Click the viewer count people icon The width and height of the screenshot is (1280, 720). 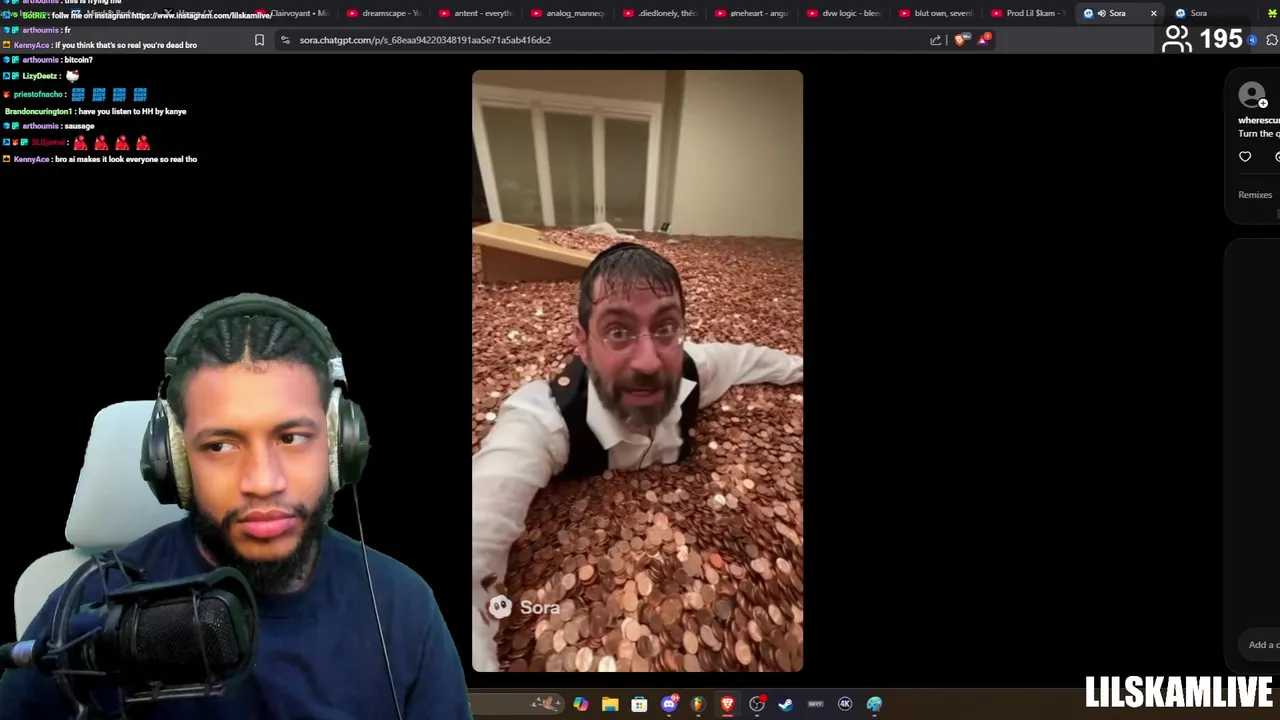pyautogui.click(x=1177, y=39)
